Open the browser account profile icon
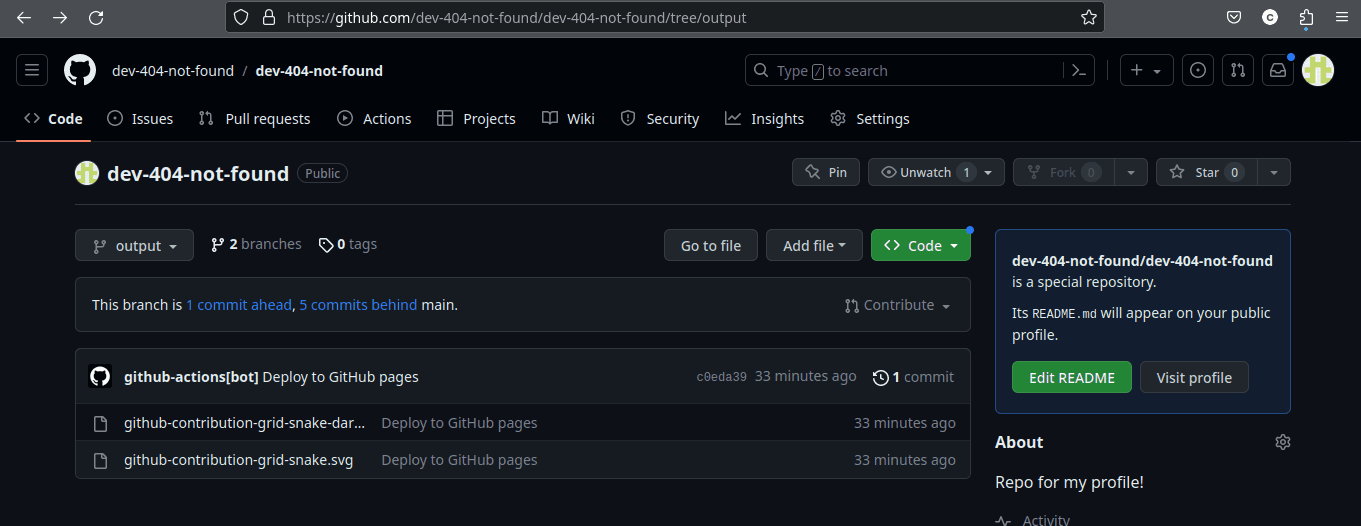This screenshot has width=1361, height=526. point(1270,18)
